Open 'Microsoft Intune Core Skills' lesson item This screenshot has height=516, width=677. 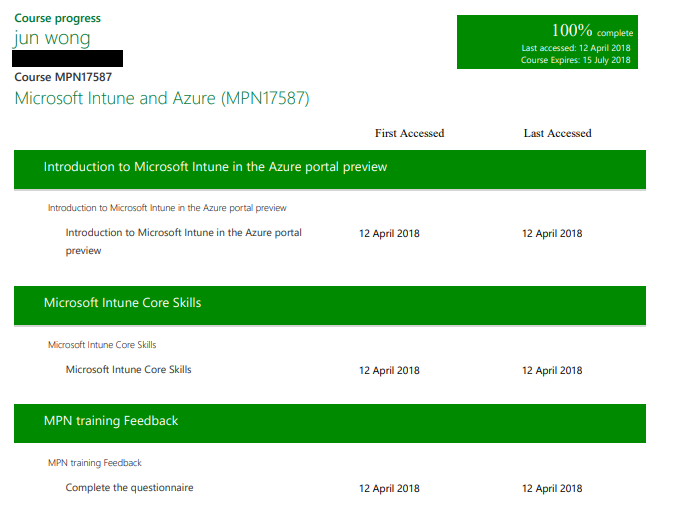[x=128, y=370]
